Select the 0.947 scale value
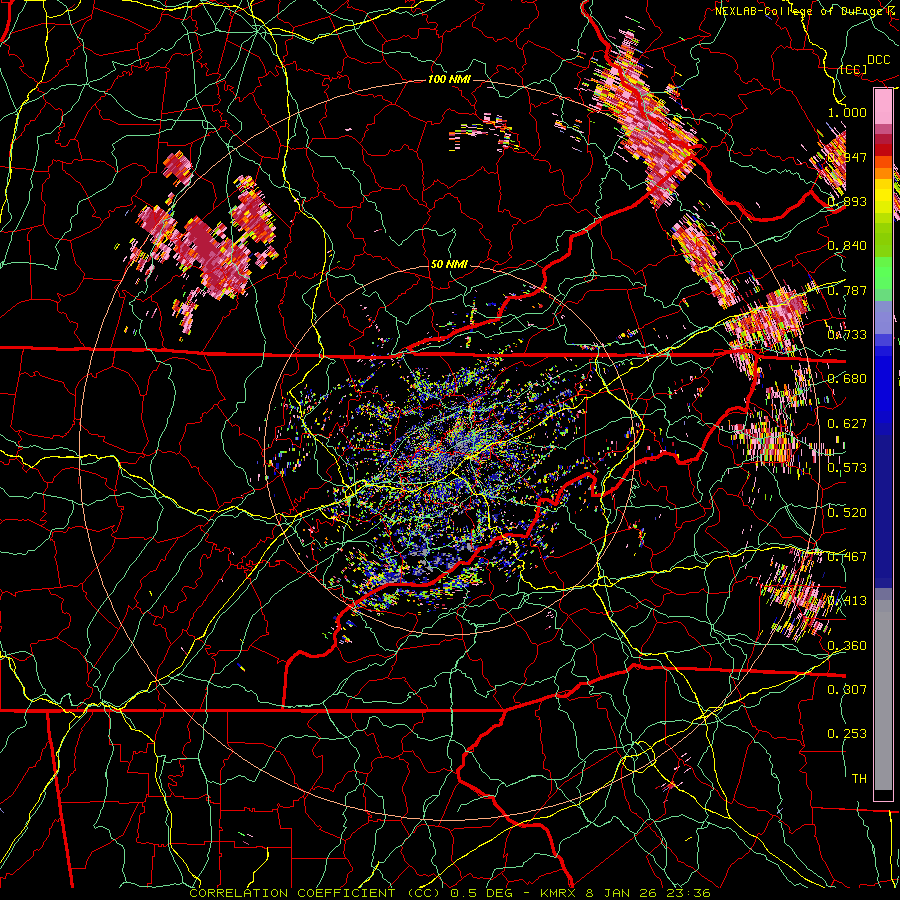This screenshot has width=900, height=900. tap(847, 157)
